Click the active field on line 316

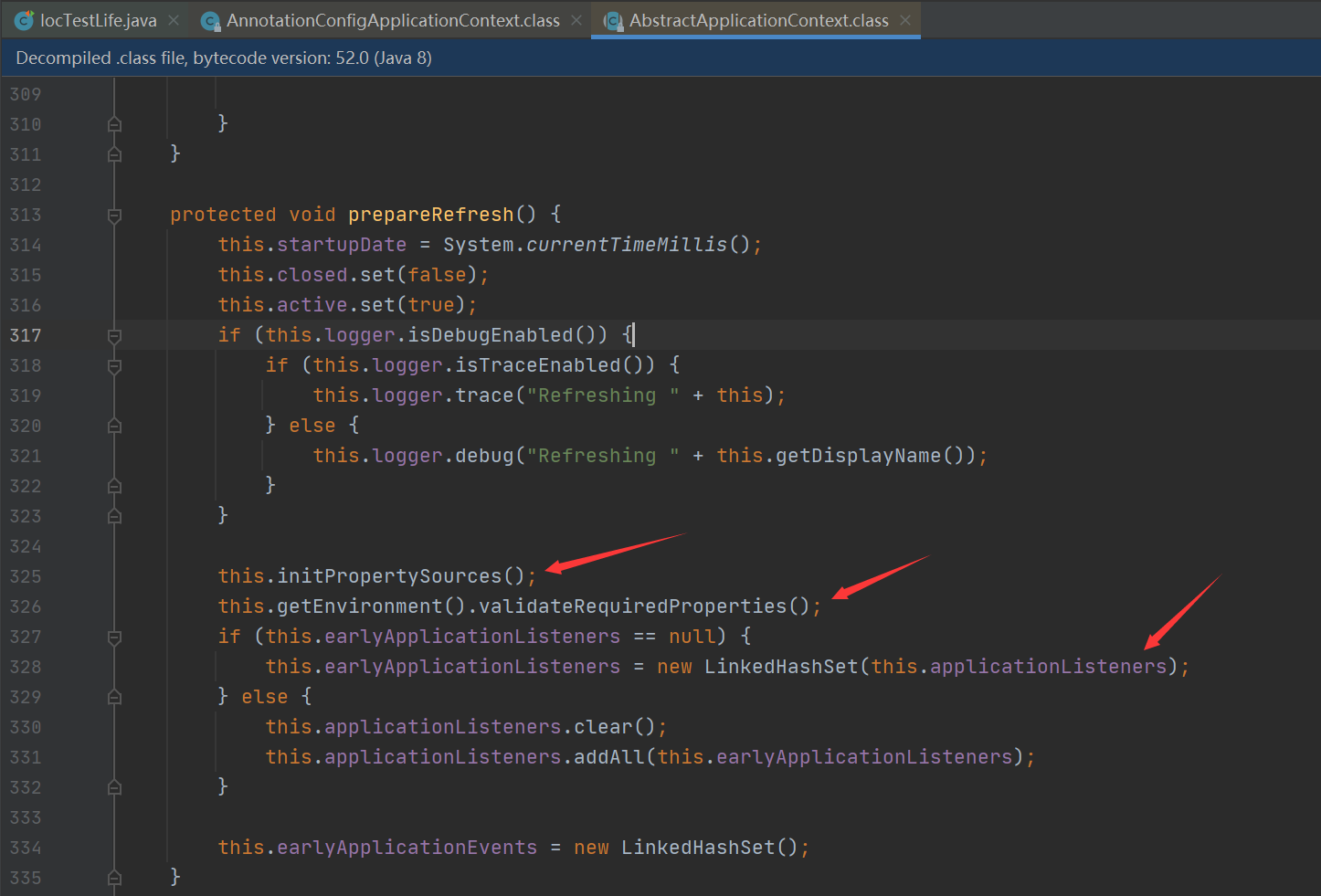(x=312, y=305)
